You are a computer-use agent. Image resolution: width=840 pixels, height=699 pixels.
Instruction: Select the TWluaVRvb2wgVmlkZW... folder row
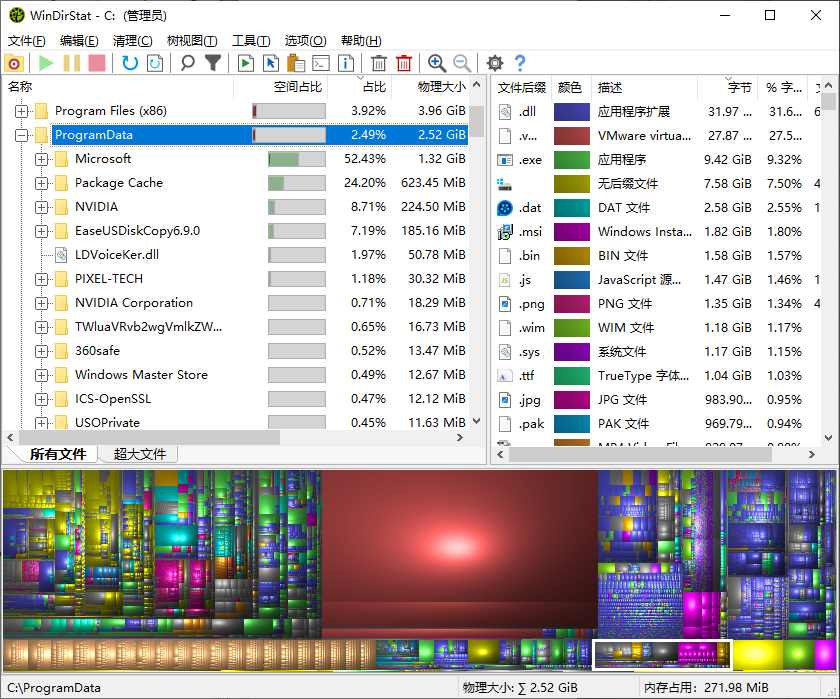236,327
